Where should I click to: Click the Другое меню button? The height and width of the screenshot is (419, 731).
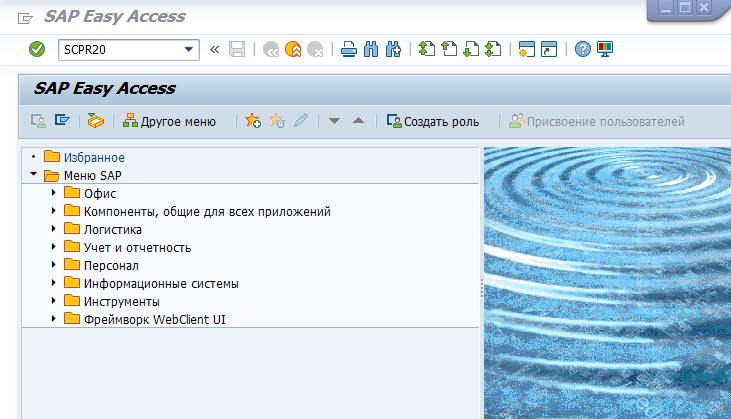coord(169,121)
